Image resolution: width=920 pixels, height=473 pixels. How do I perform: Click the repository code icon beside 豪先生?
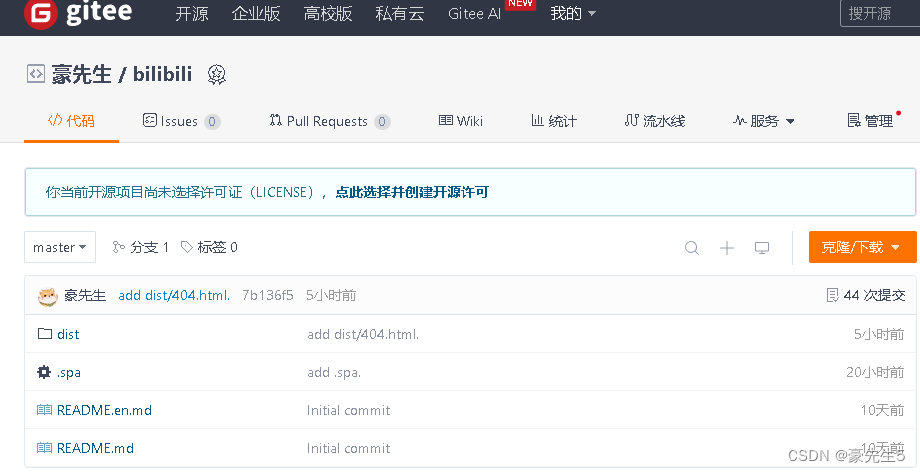click(x=35, y=74)
